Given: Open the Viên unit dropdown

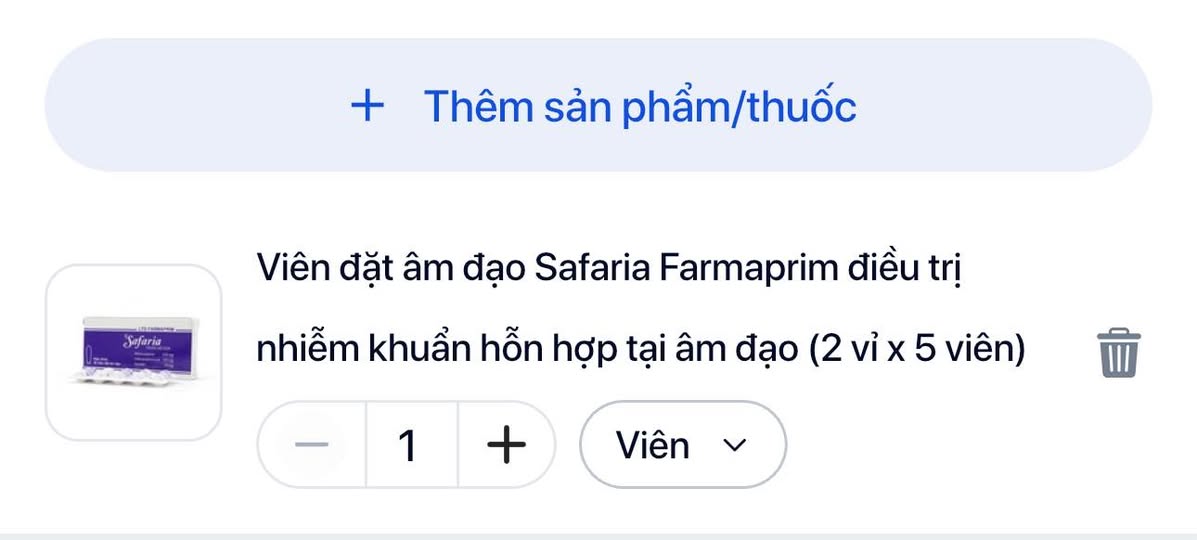Looking at the screenshot, I should [x=683, y=445].
